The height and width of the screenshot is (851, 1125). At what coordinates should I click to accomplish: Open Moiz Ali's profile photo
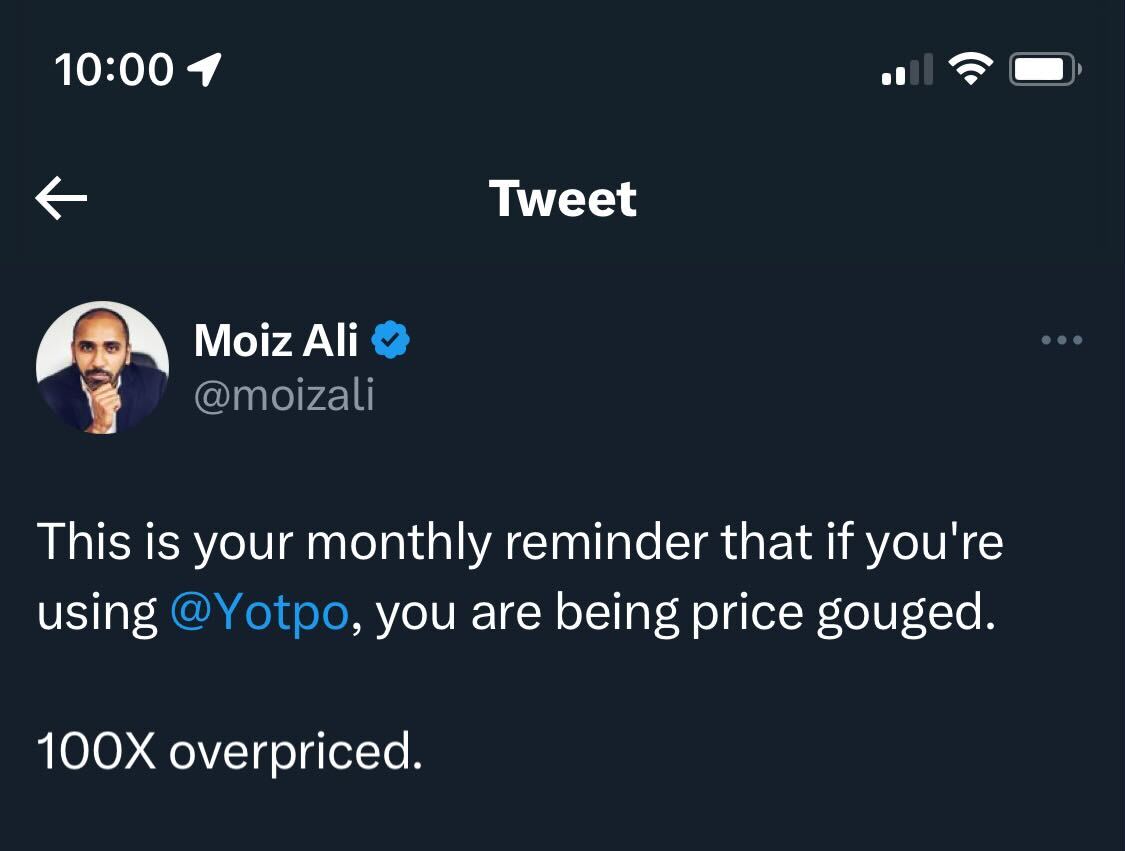tap(102, 367)
